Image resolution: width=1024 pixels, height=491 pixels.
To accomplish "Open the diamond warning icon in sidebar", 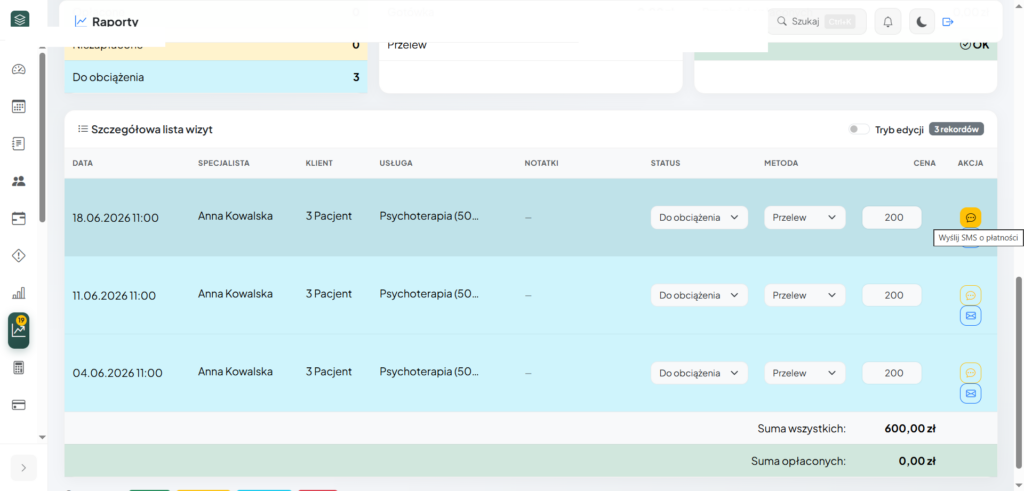I will click(19, 256).
